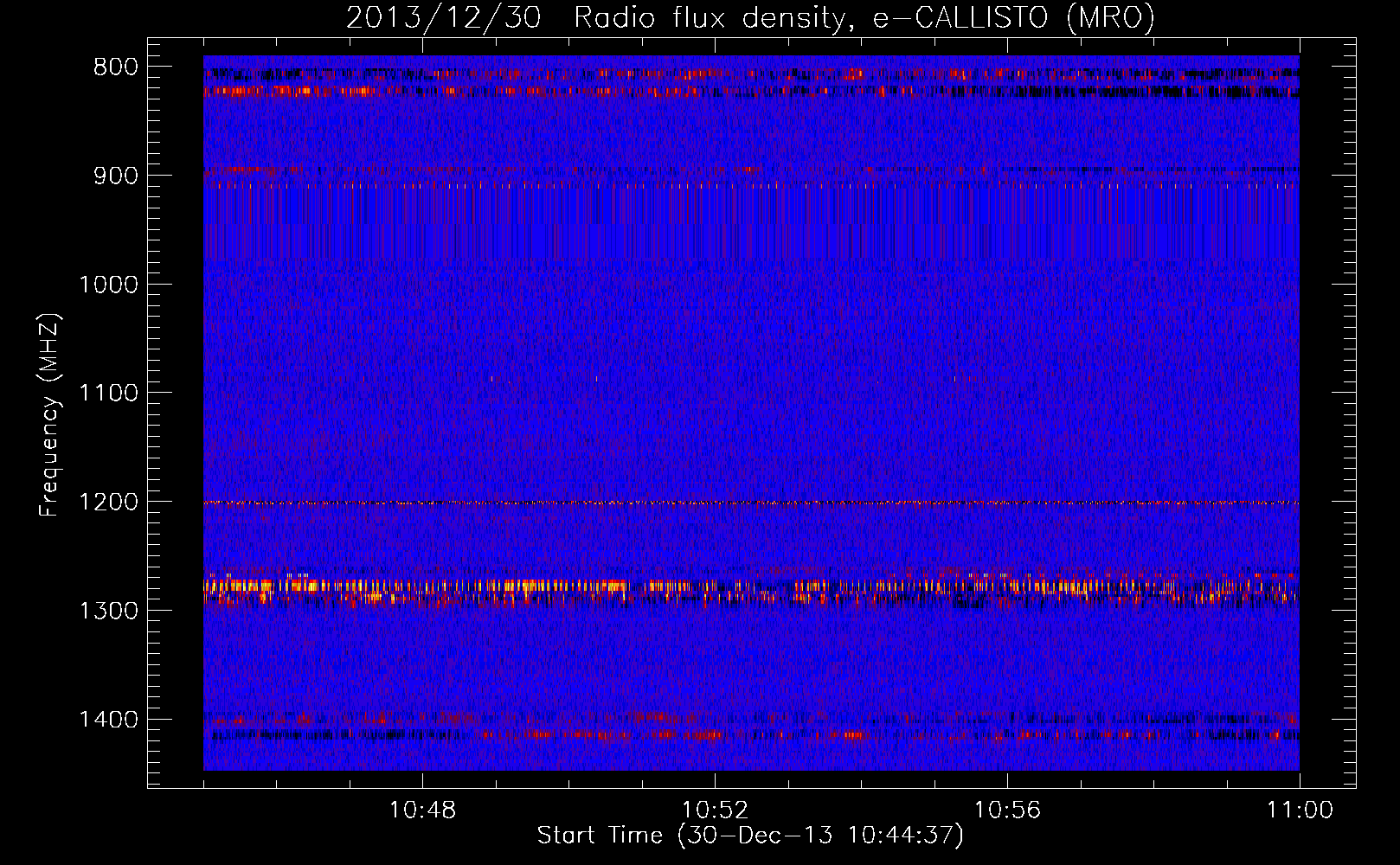Screen dimensions: 1400x865
Task: Click the plot title 'Radio flux density, e-CALLISTO (MRO)'
Action: 864,17
